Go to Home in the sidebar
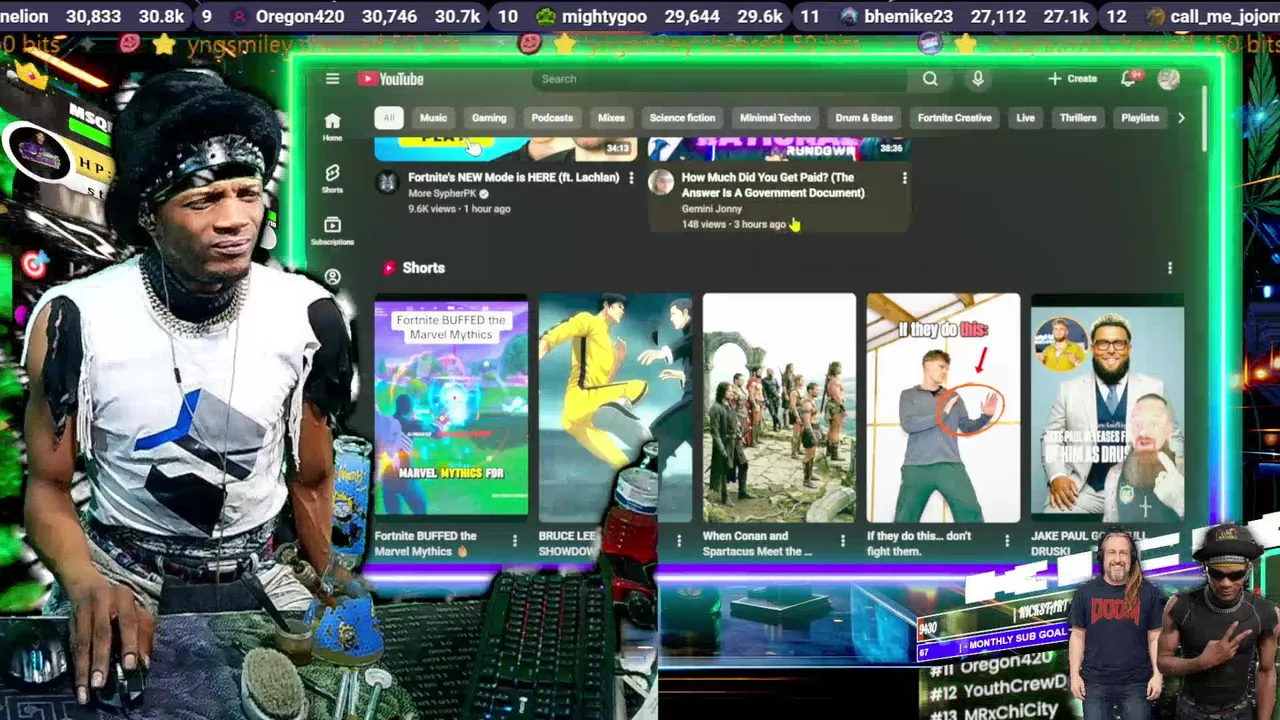The width and height of the screenshot is (1280, 720). tap(332, 126)
